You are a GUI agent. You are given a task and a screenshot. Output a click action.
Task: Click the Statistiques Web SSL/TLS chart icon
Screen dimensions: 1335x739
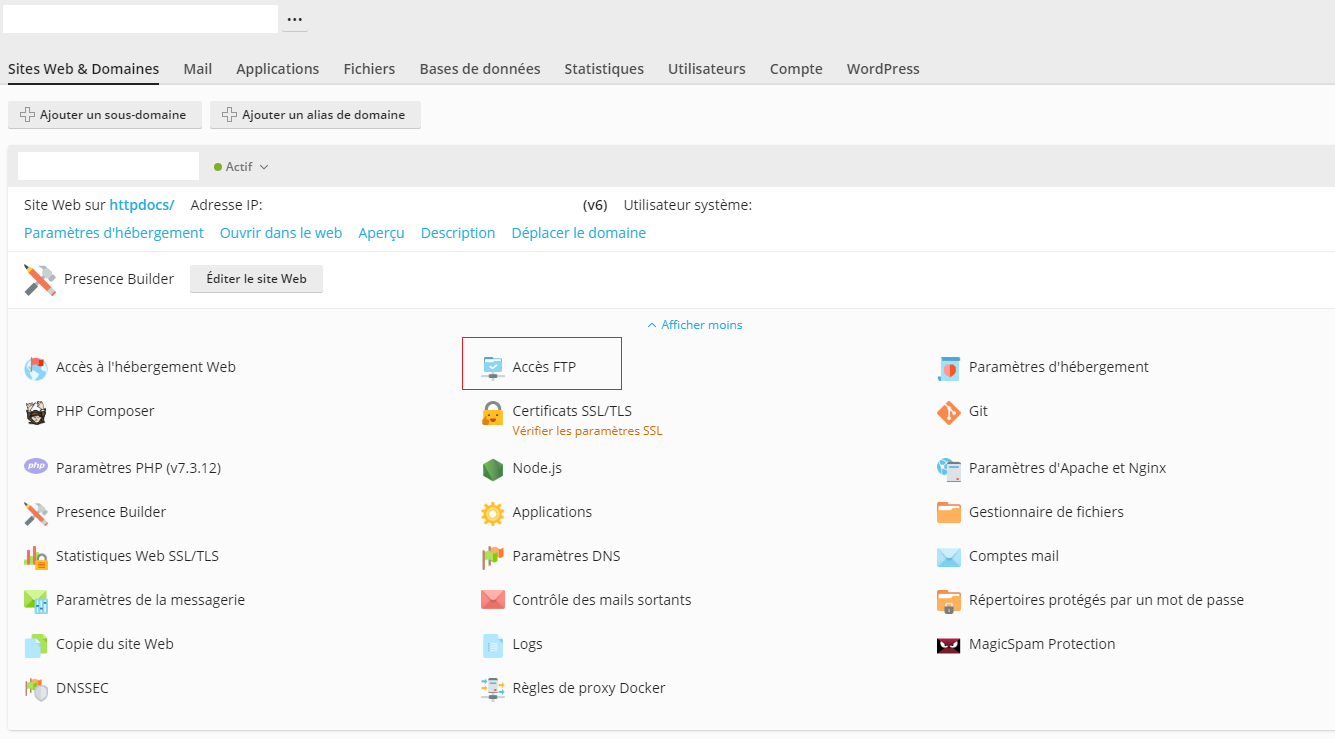tap(36, 557)
